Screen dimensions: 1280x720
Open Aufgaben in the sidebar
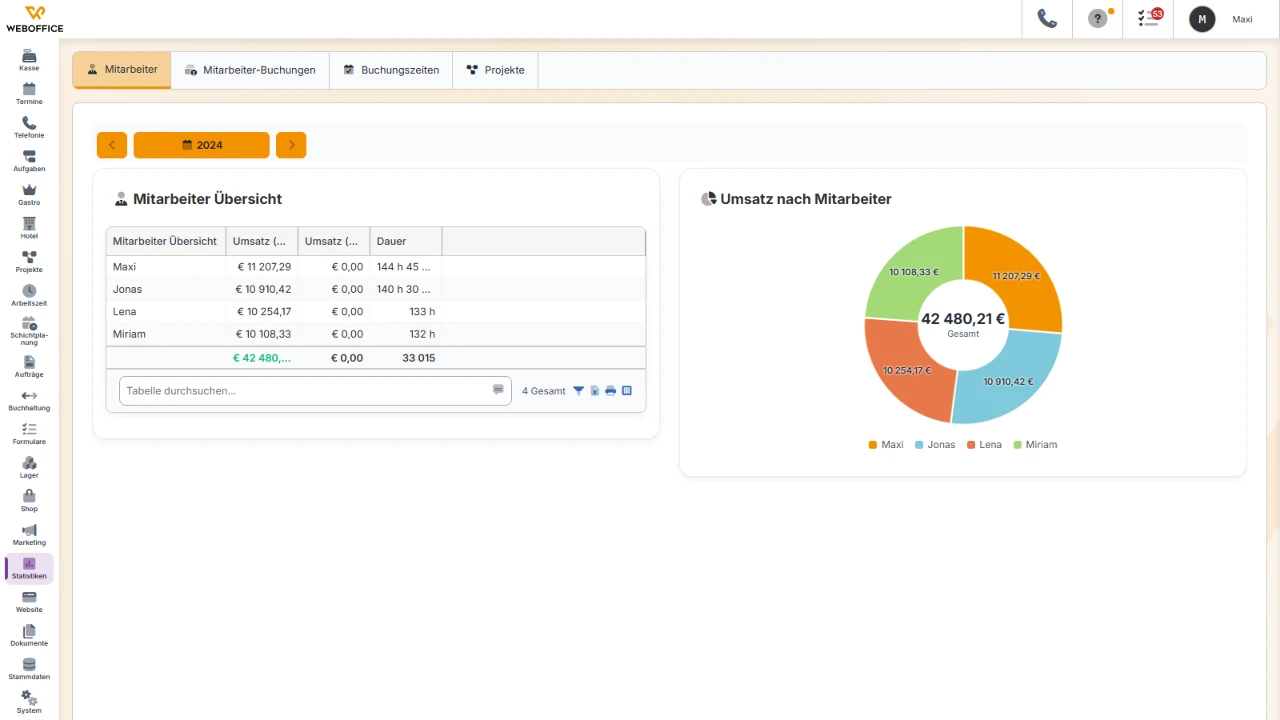[x=29, y=161]
